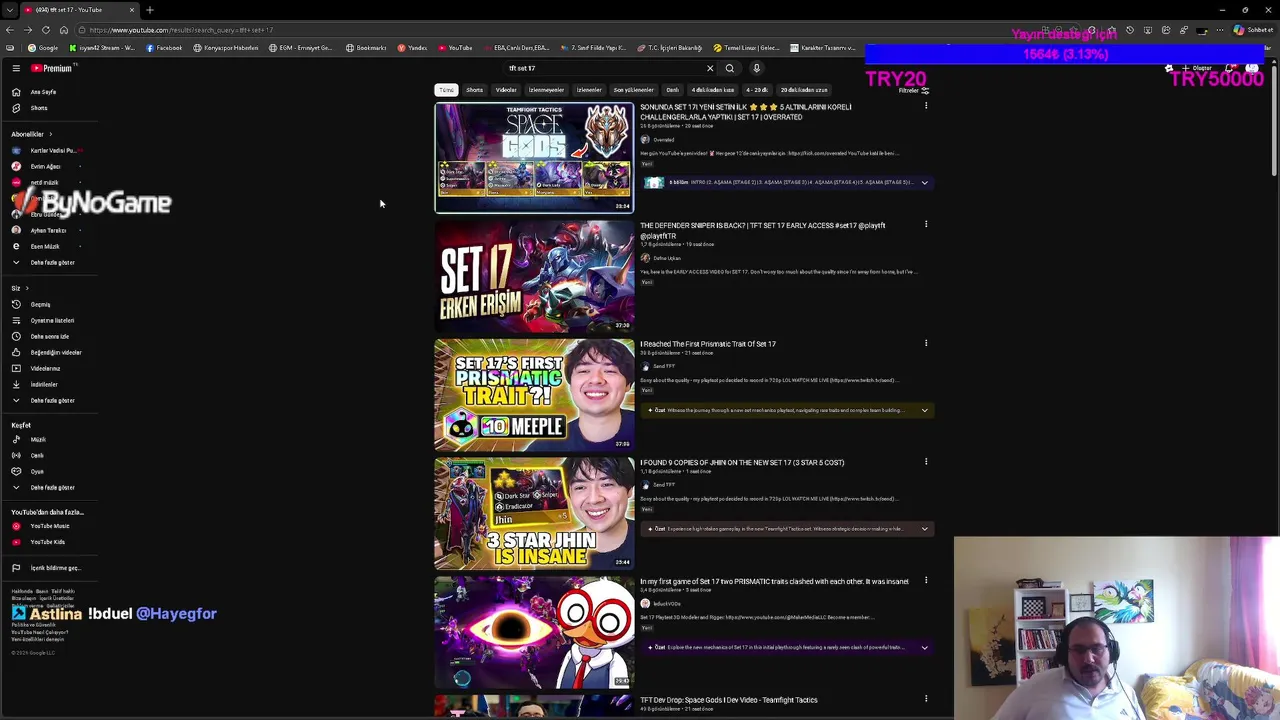Expand summary under two PRISMATIC traits video

coord(924,647)
